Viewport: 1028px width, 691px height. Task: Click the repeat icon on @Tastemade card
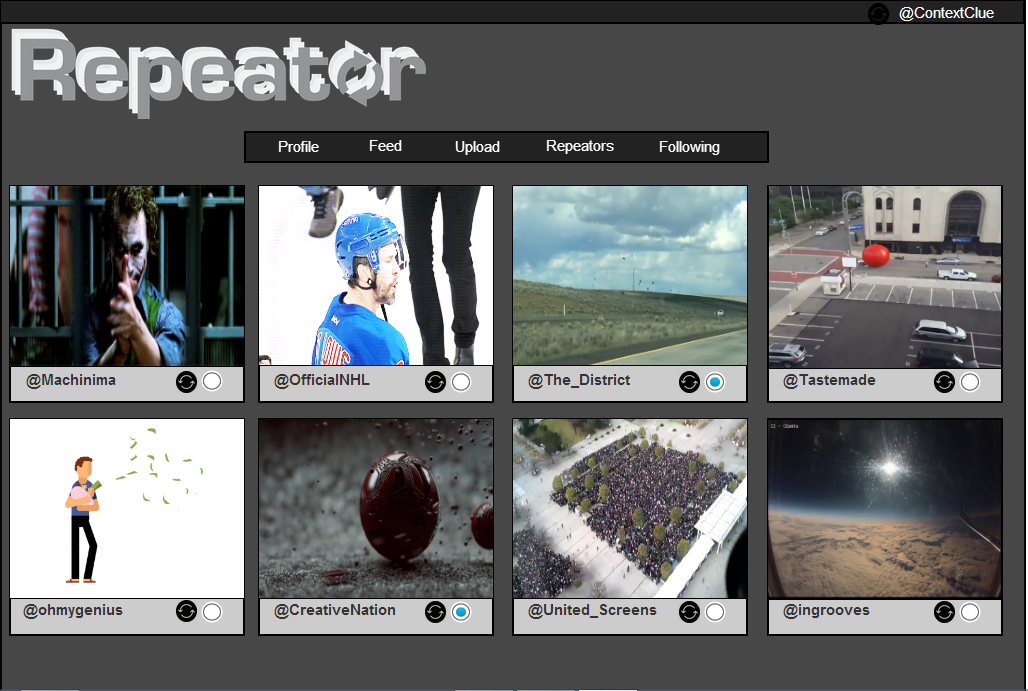tap(944, 382)
